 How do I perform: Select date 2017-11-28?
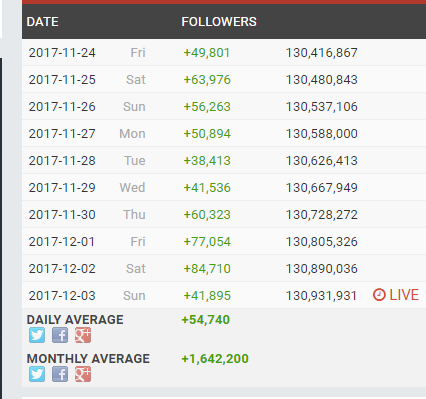(x=62, y=161)
